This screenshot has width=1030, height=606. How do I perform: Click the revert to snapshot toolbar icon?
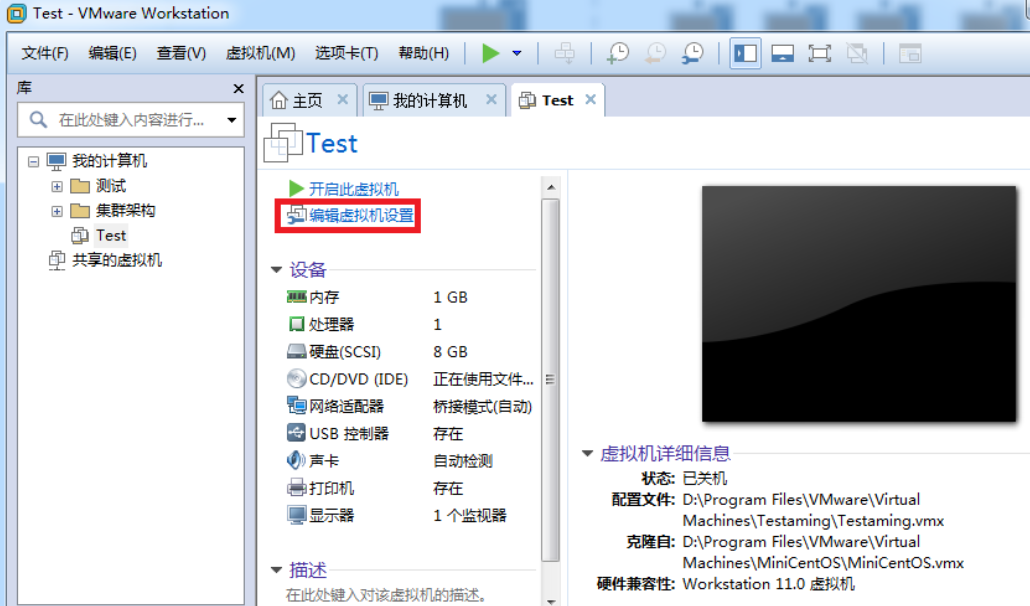coord(655,53)
